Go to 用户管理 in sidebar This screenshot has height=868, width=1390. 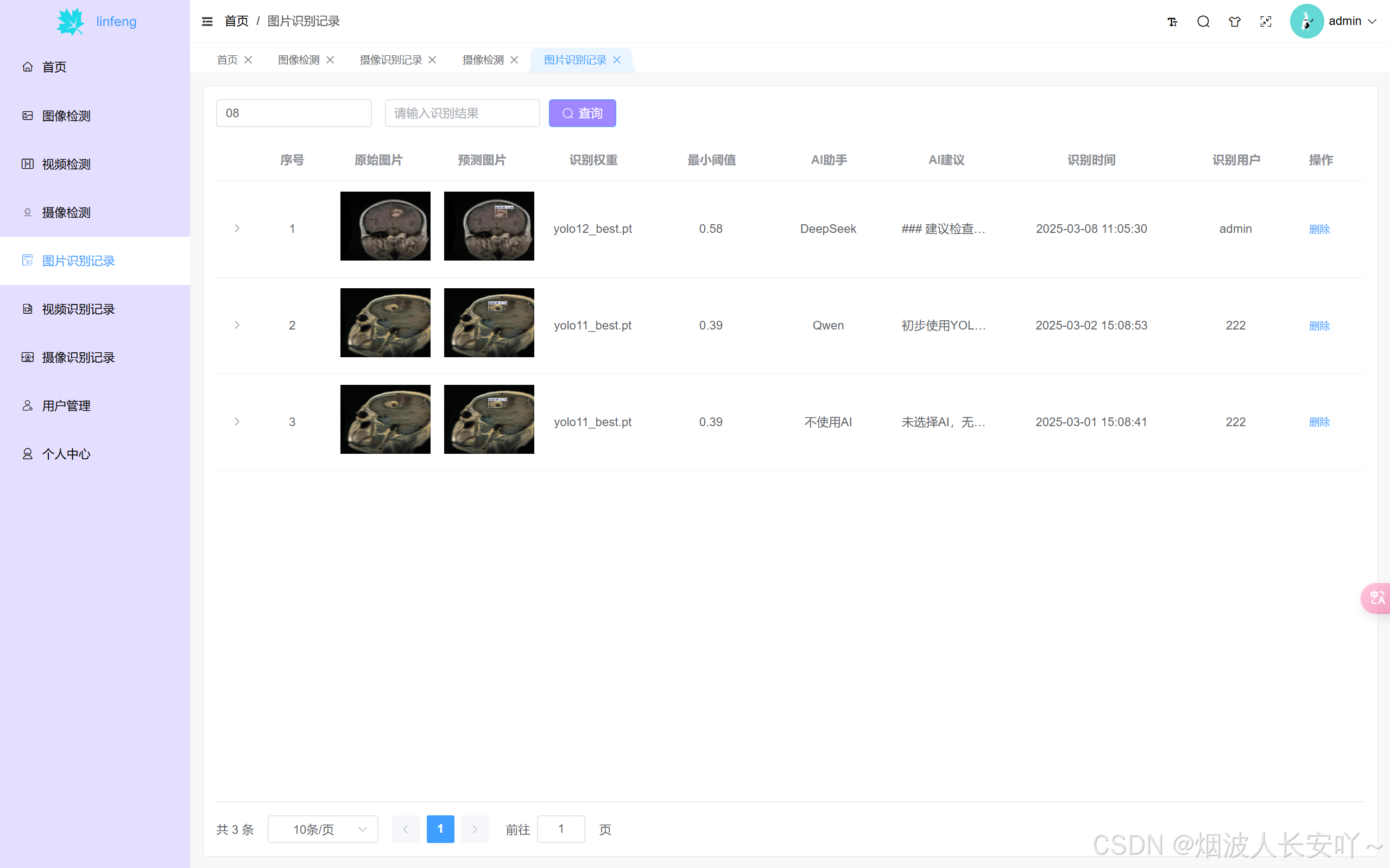point(66,406)
